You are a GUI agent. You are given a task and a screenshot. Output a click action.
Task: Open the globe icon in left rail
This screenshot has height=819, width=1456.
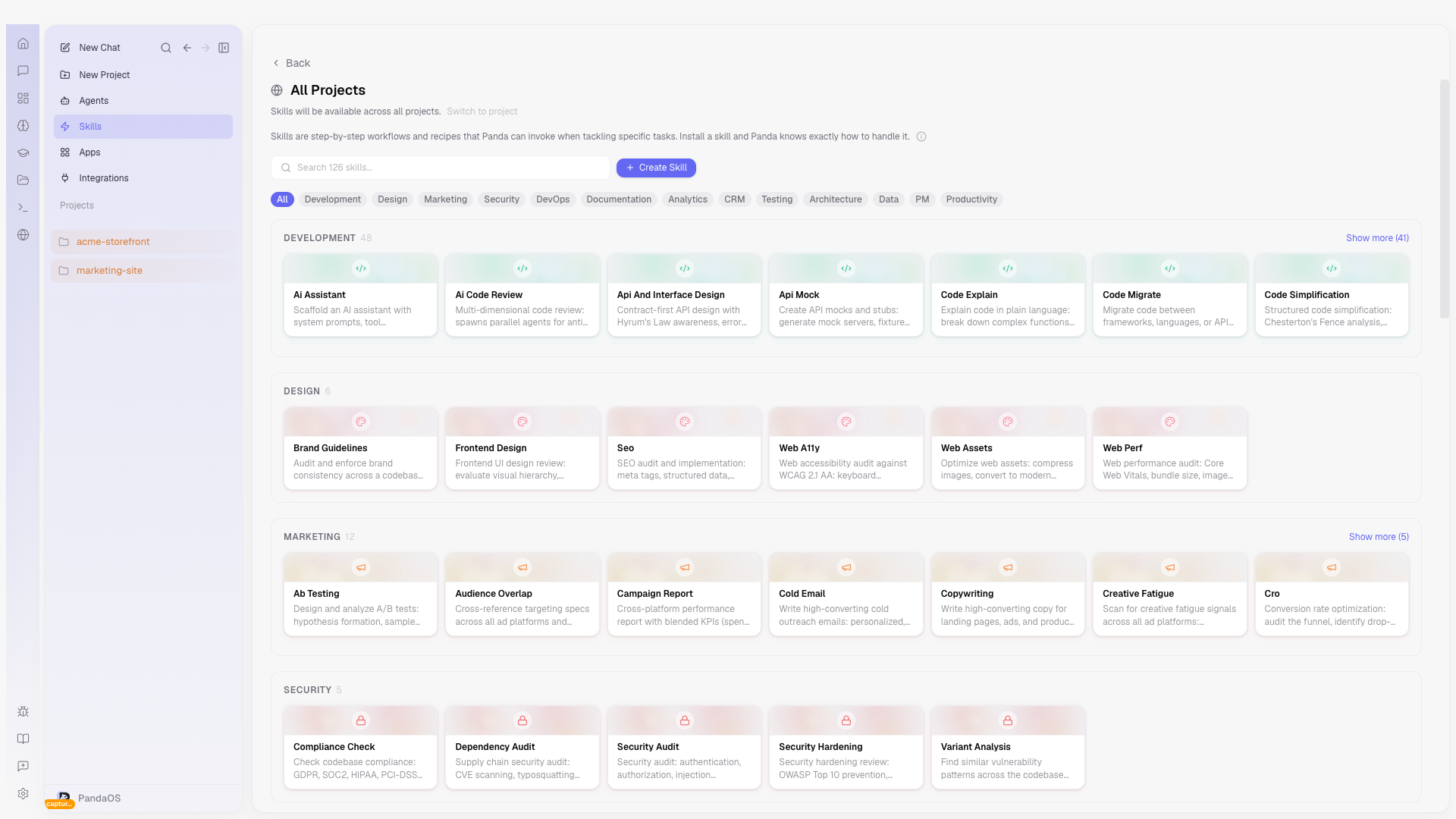click(23, 234)
